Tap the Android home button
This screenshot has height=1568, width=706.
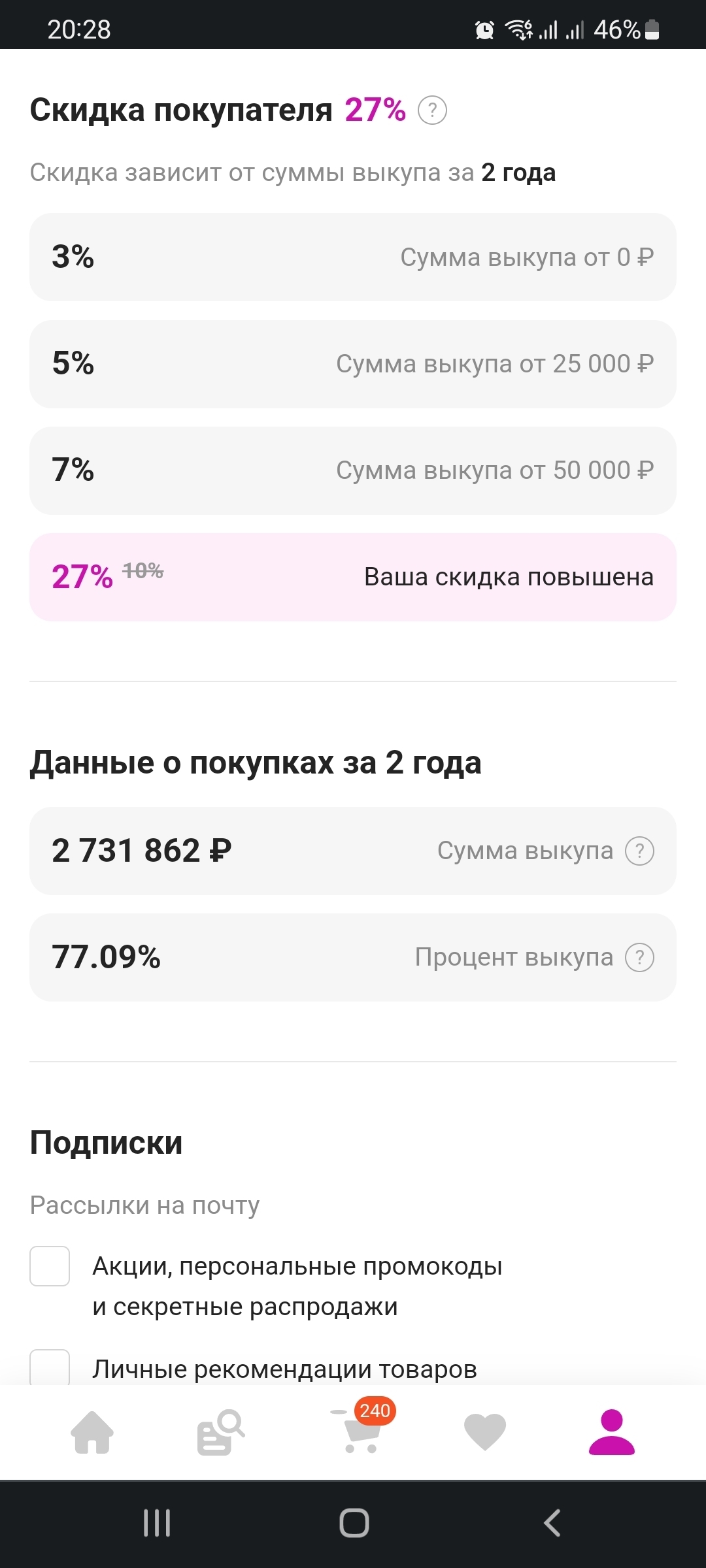354,1523
